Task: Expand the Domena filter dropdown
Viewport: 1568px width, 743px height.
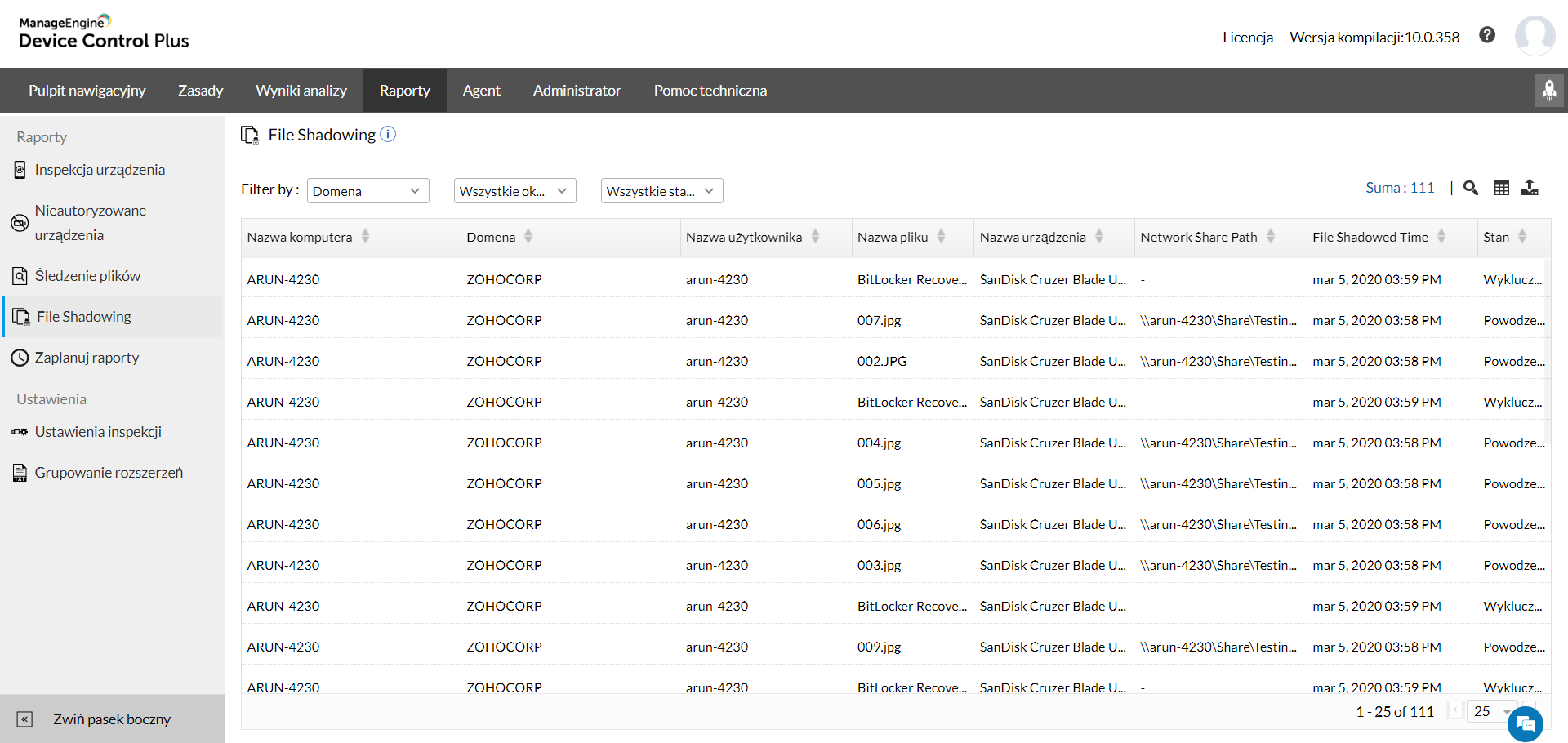Action: [x=367, y=191]
